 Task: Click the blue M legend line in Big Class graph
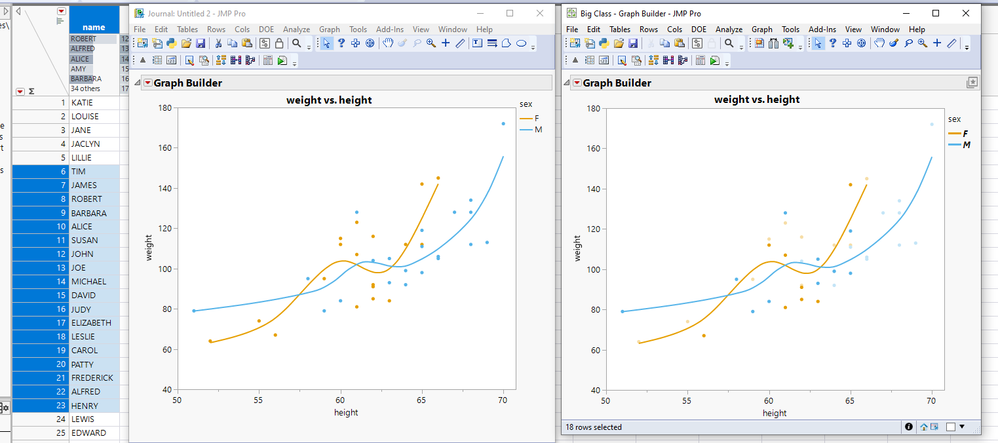pyautogui.click(x=954, y=146)
